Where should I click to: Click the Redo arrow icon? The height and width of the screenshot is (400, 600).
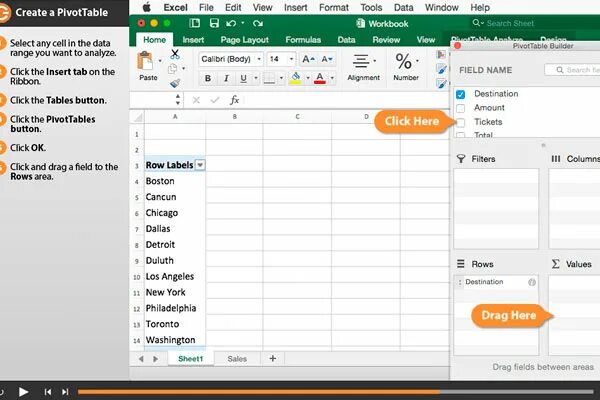click(258, 23)
